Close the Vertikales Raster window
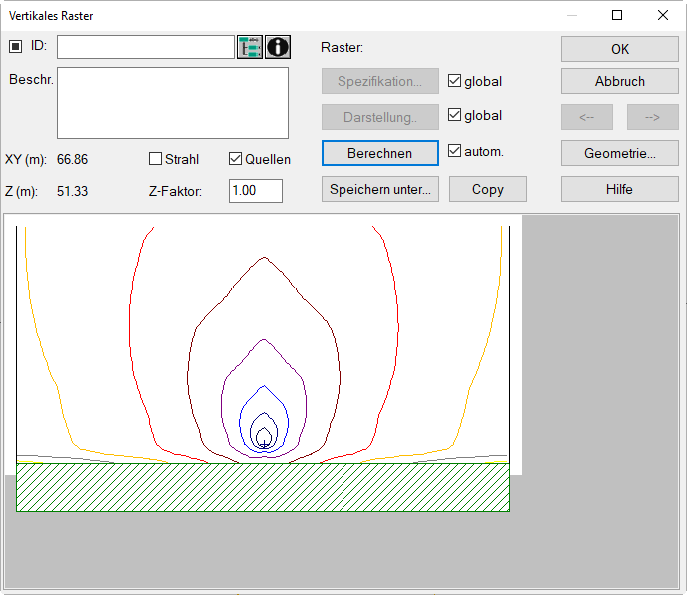Image resolution: width=687 pixels, height=595 pixels. (663, 15)
